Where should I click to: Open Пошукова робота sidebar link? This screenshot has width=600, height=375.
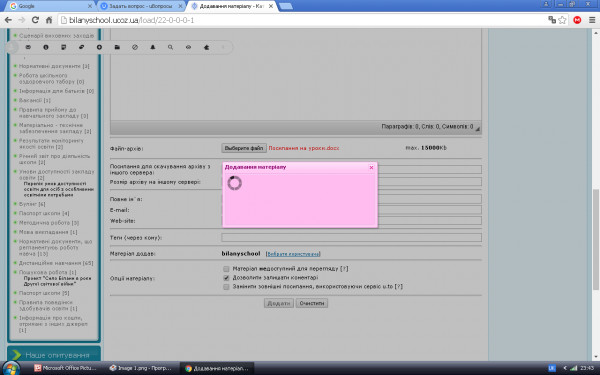(47, 272)
